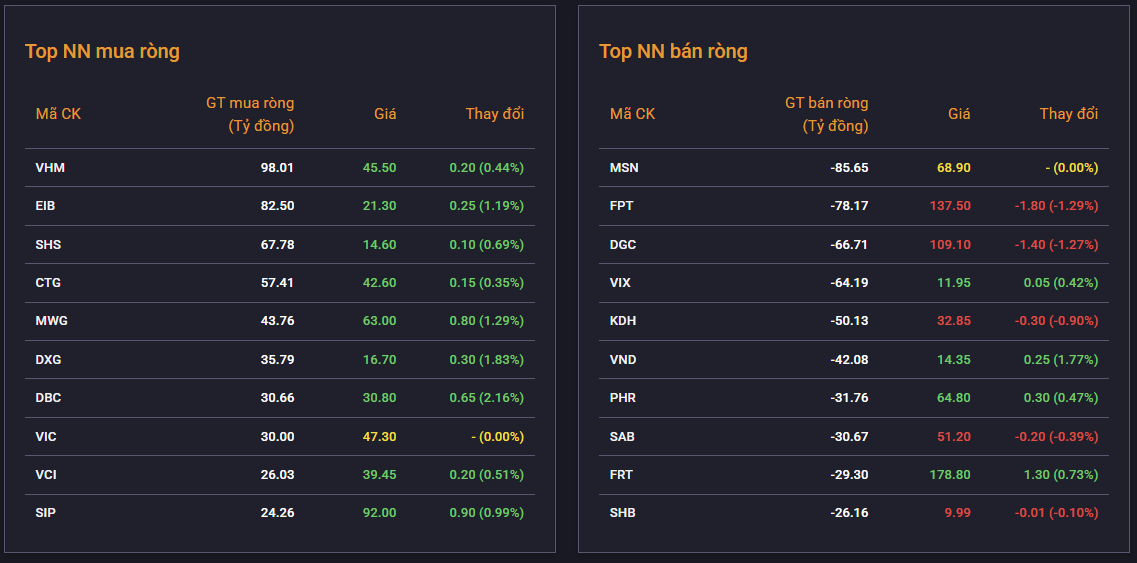Viewport: 1137px width, 563px height.
Task: Click the 0.30 (1.83%) change for DXG
Action: (x=487, y=360)
